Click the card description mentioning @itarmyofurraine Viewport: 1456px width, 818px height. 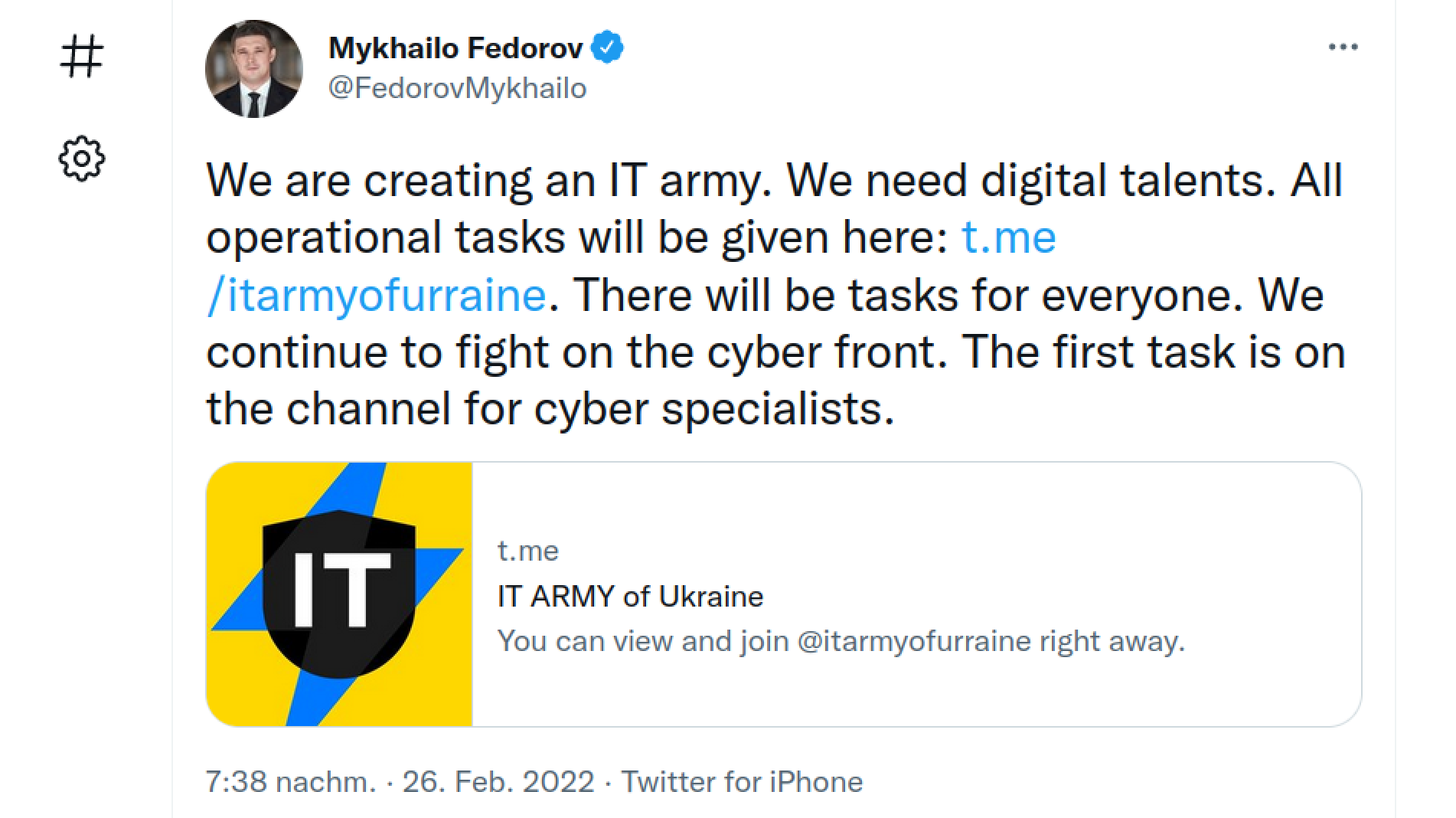click(841, 640)
